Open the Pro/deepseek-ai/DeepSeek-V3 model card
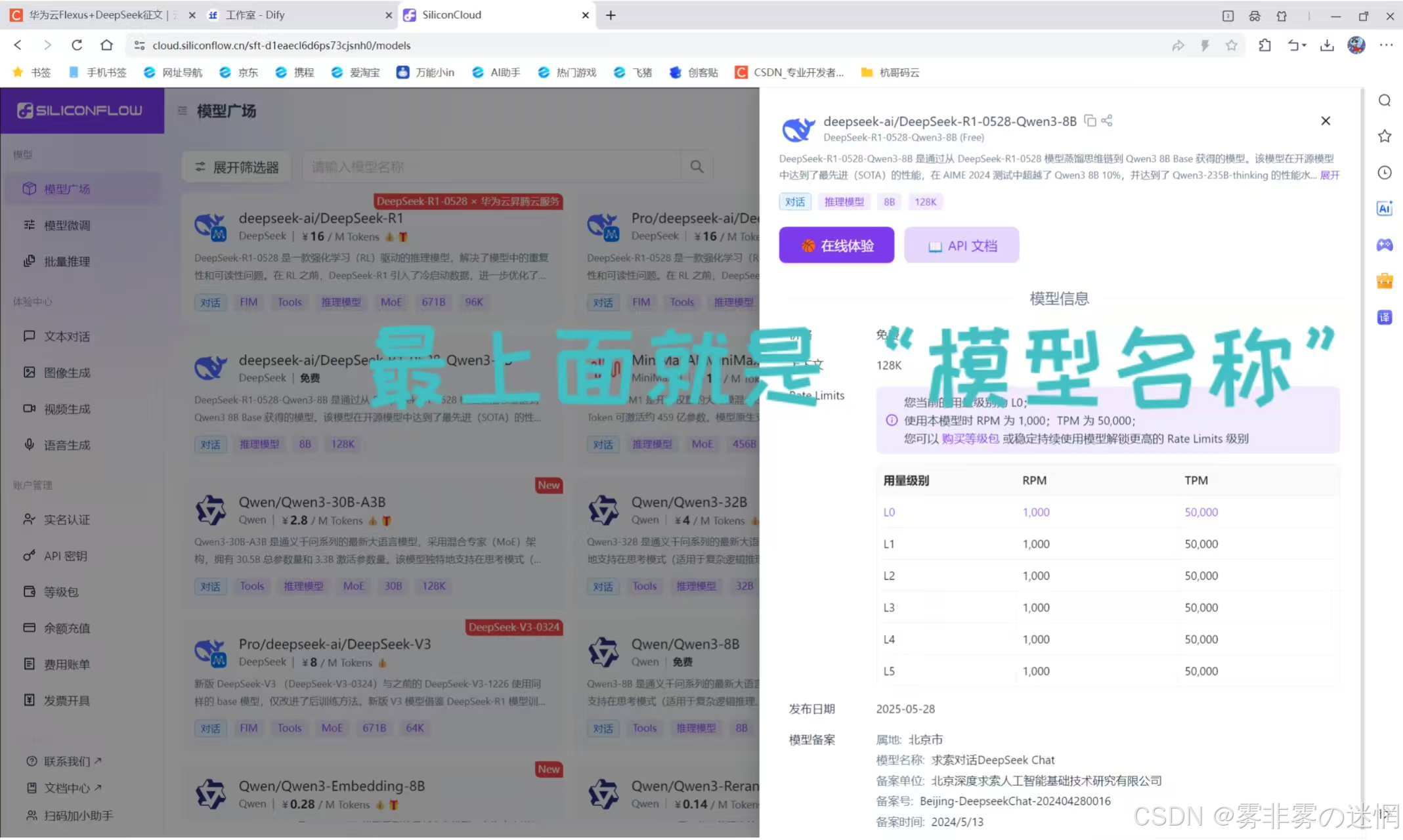 click(373, 684)
